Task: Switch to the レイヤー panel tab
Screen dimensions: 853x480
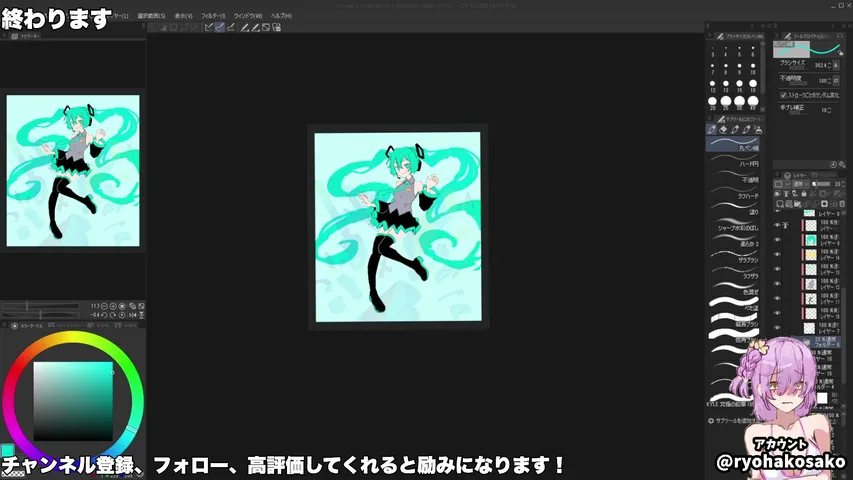Action: (x=795, y=175)
